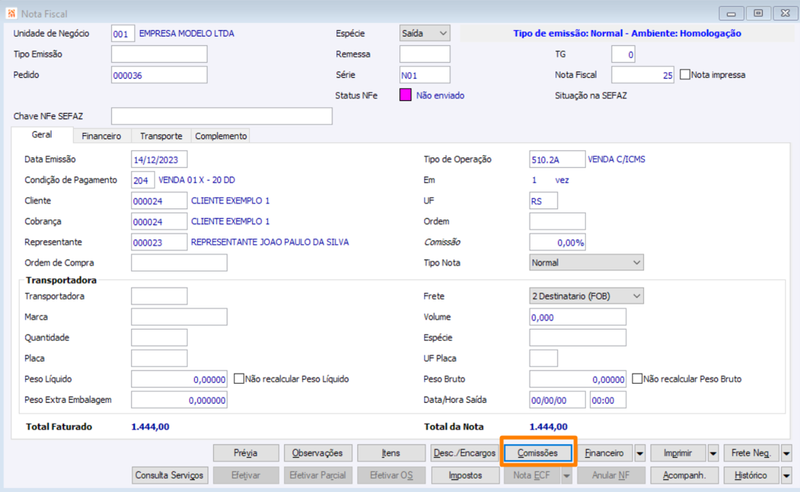This screenshot has height=492, width=800.
Task: Open the Itens button
Action: (x=391, y=453)
